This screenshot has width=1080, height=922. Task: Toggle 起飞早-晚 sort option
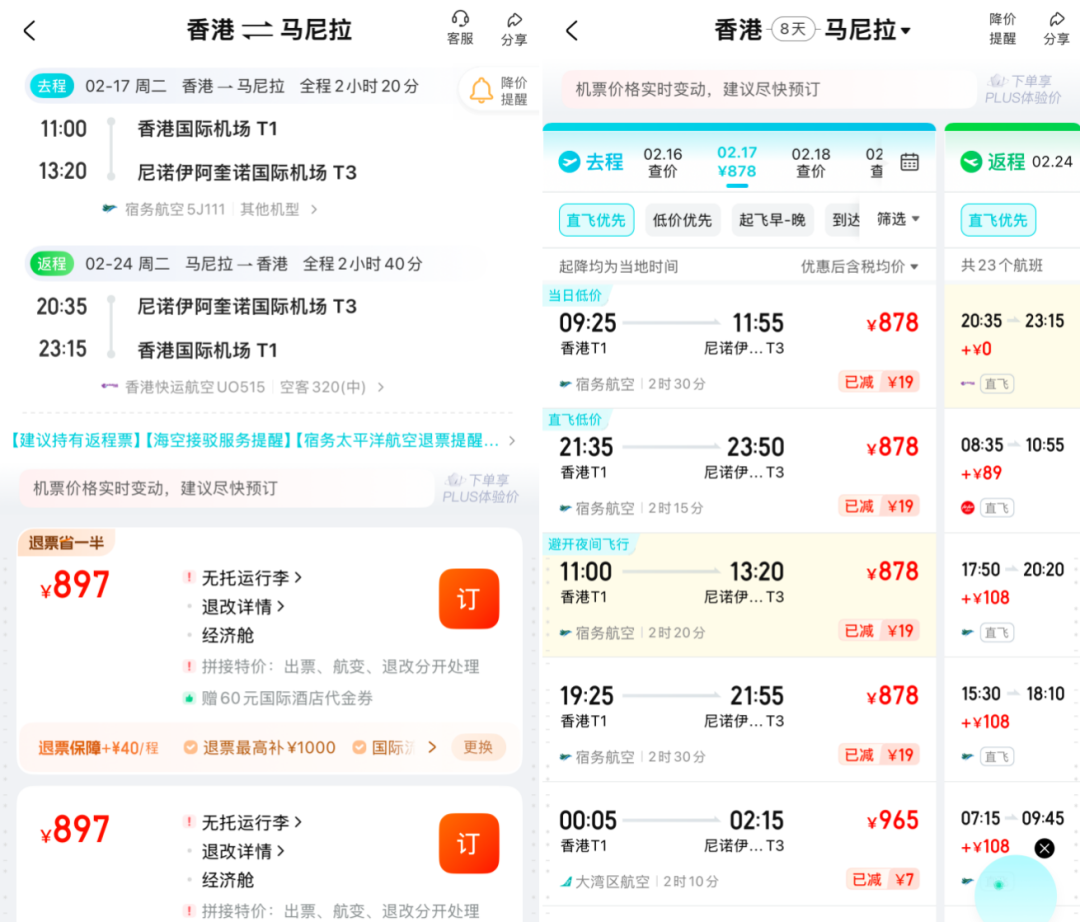point(772,220)
